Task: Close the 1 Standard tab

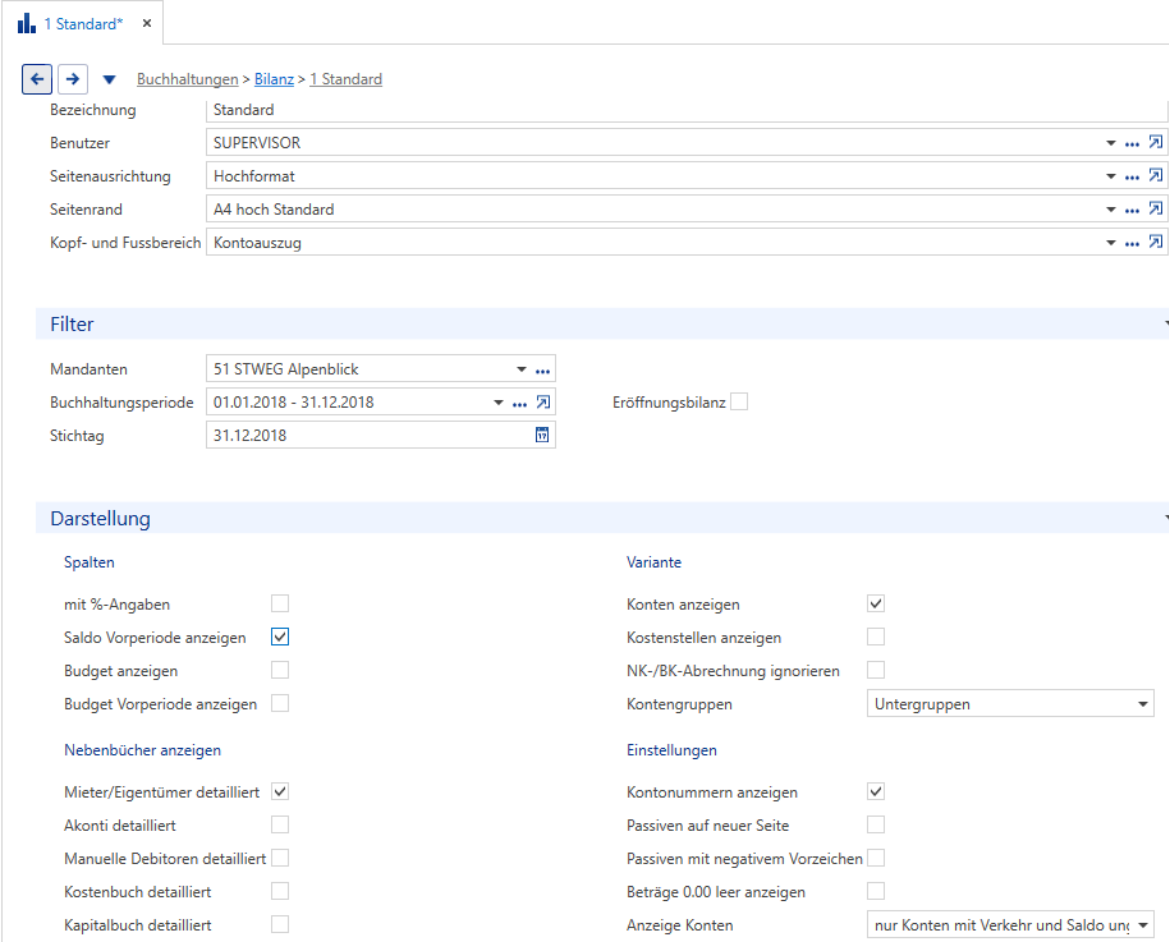Action: (147, 23)
